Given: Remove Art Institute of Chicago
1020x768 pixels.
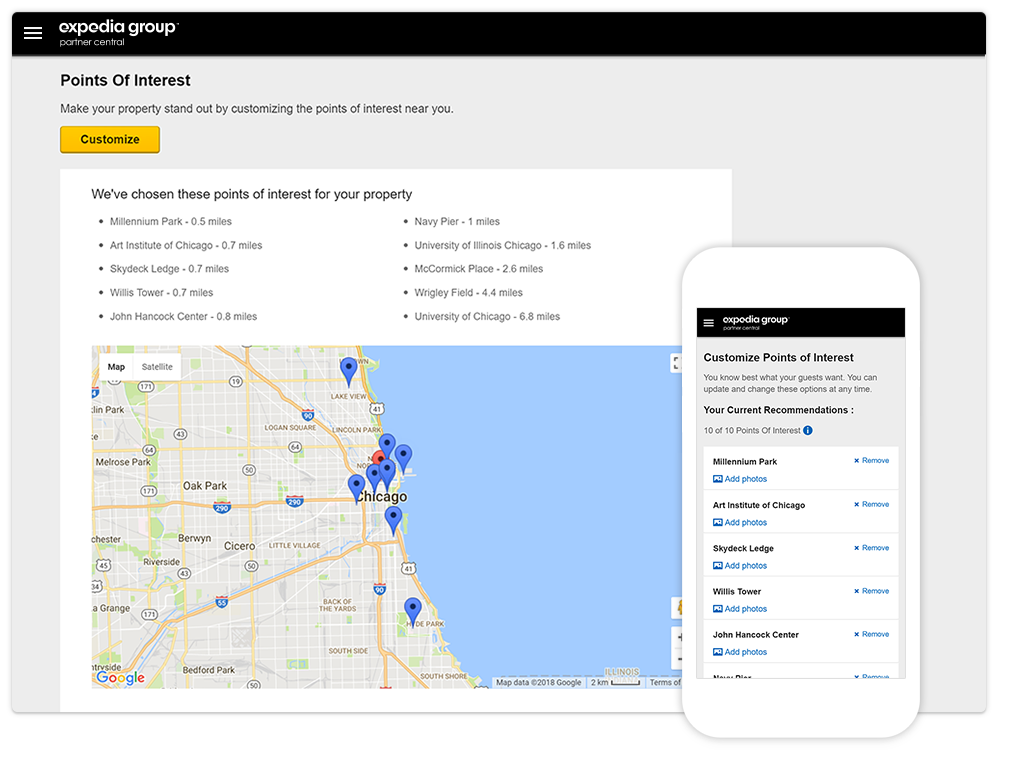Looking at the screenshot, I should click(871, 504).
